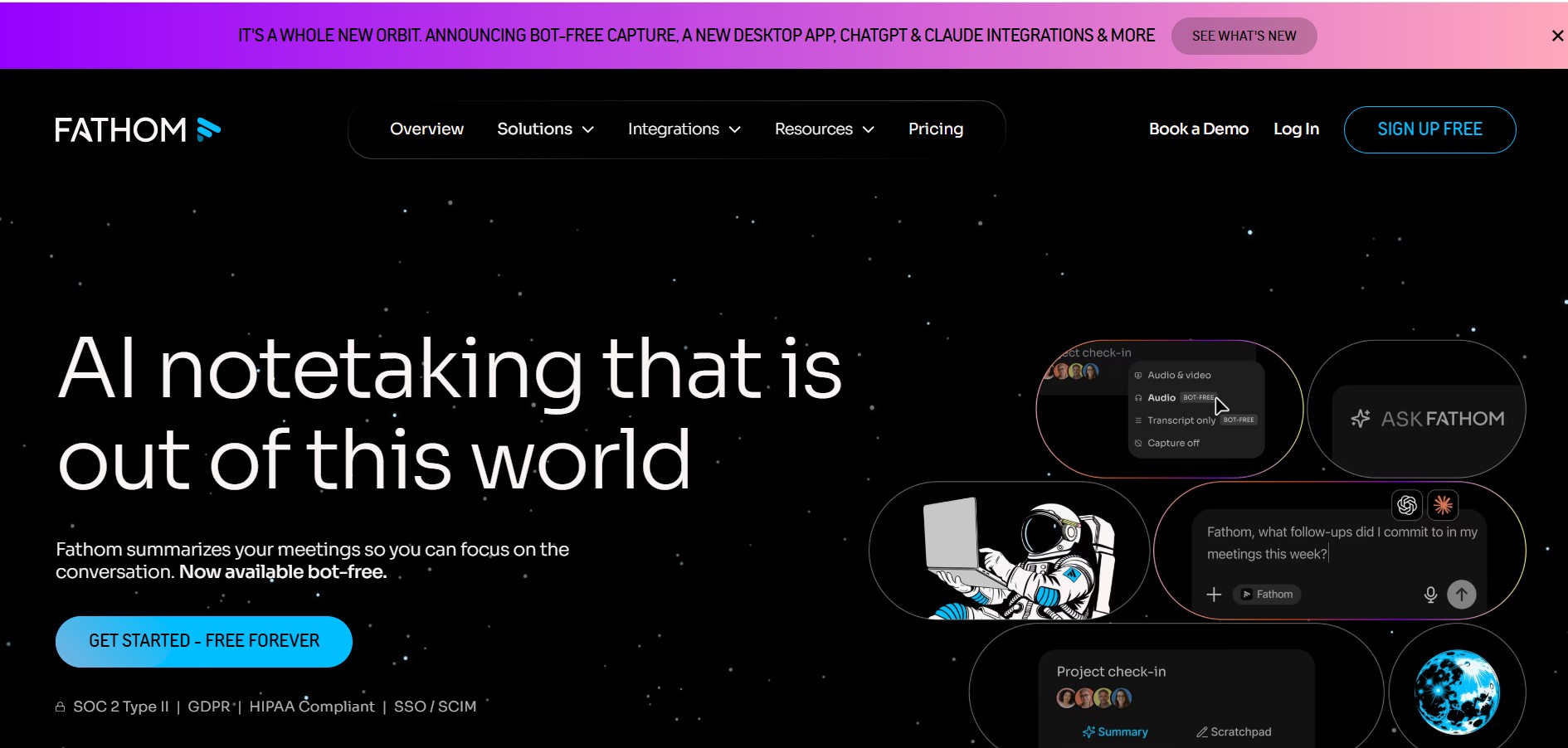Go to the Overview nav item

coord(426,129)
